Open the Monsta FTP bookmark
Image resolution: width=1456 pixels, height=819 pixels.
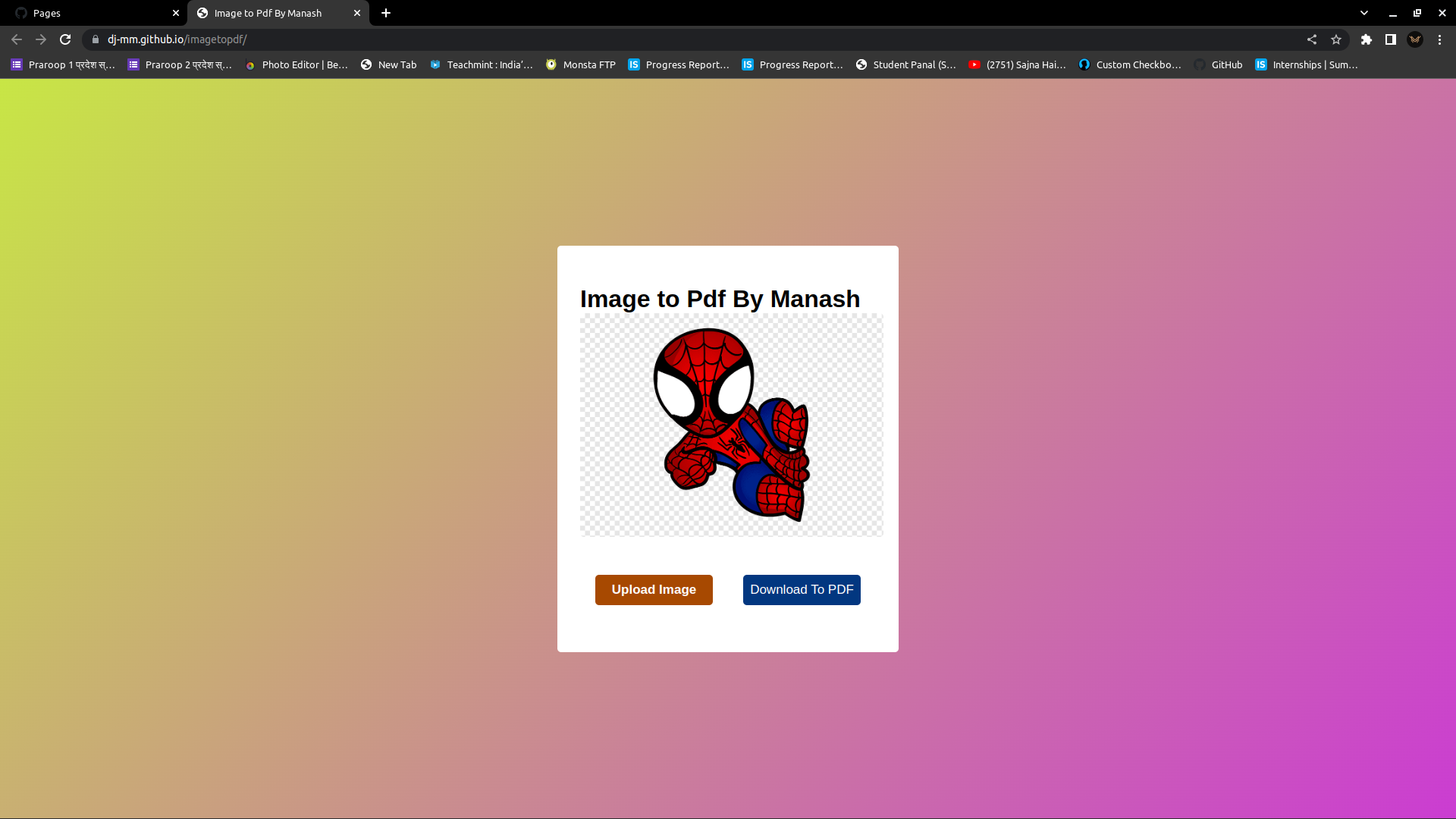(580, 64)
